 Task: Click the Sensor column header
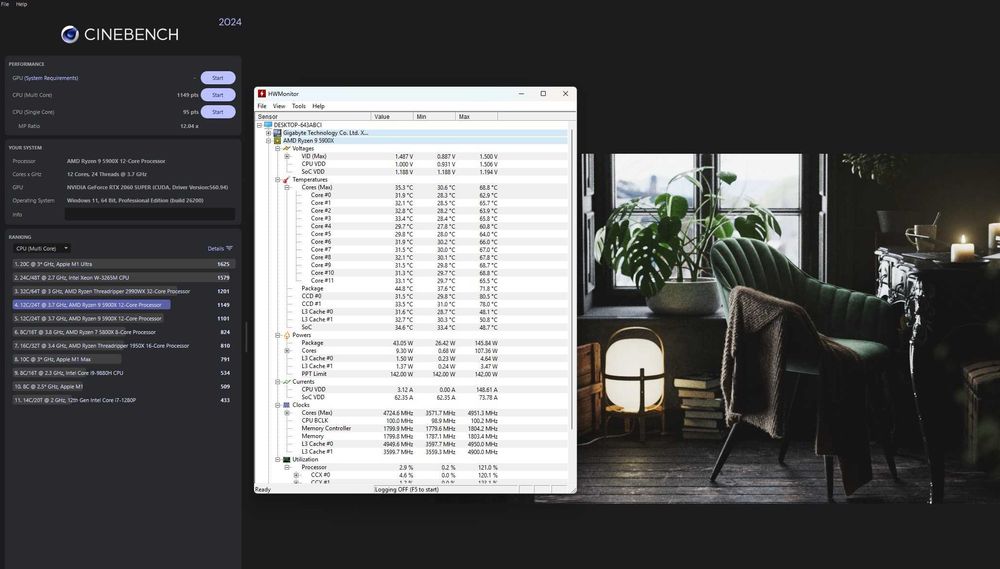(x=313, y=117)
